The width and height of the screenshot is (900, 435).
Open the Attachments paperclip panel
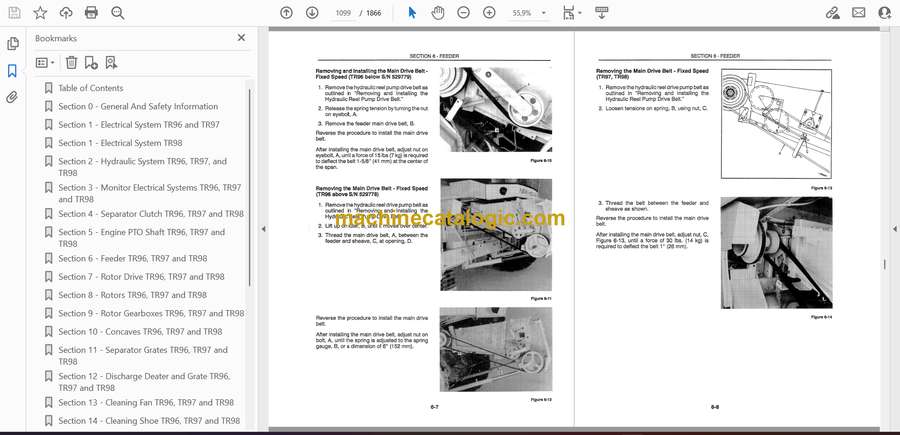pyautogui.click(x=12, y=97)
